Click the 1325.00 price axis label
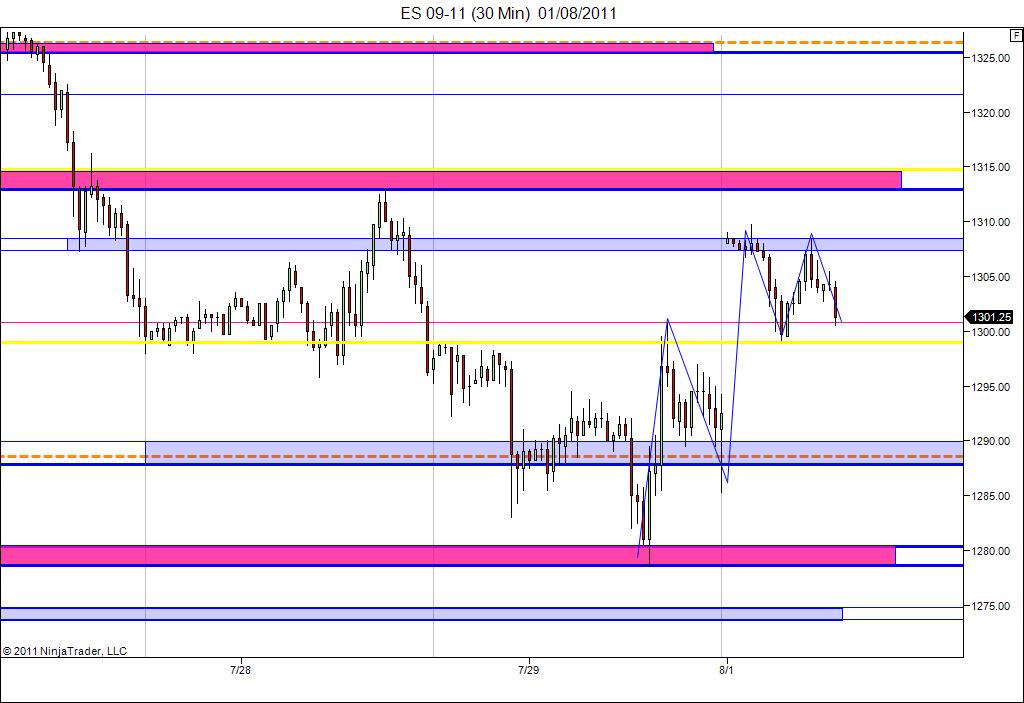1024x703 pixels. click(990, 58)
